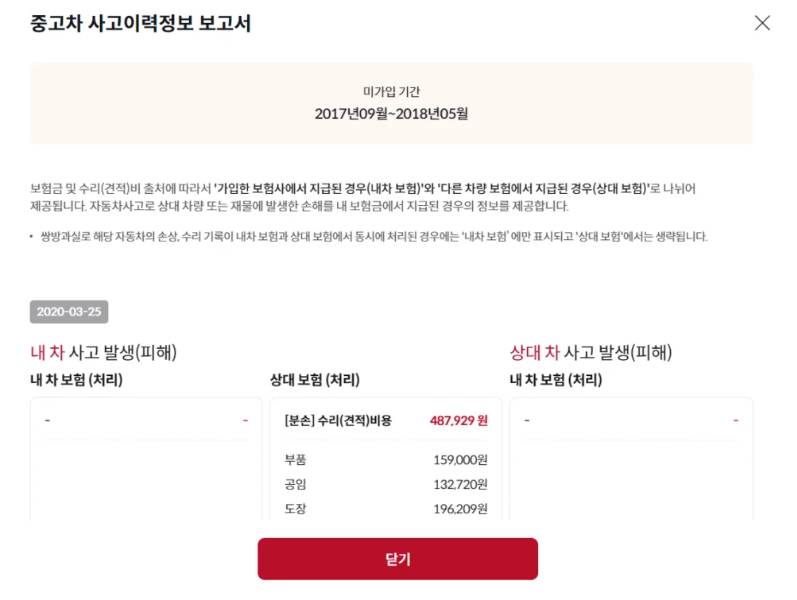Click the 2017년09월~2018년05월 period text

[x=391, y=113]
